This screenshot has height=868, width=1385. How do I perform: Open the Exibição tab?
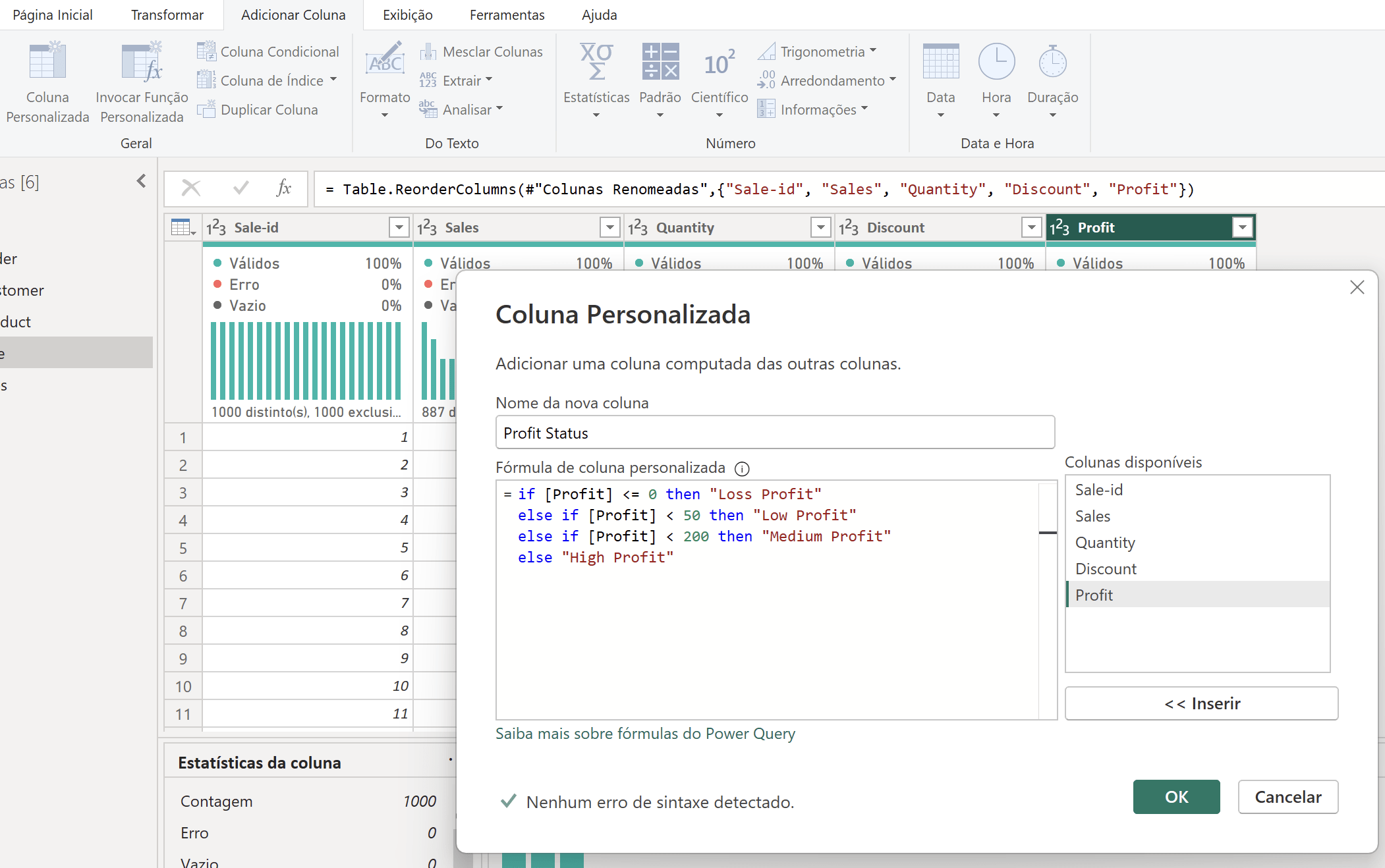[x=407, y=14]
